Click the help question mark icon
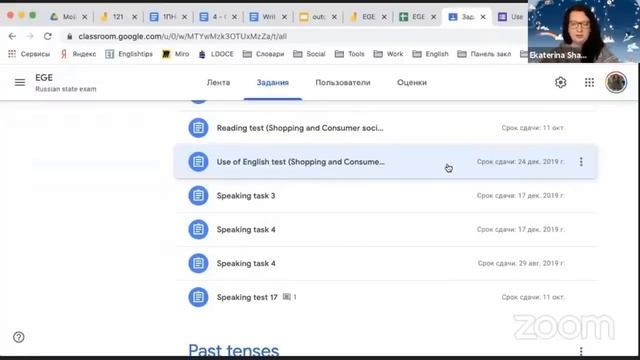 (x=19, y=337)
